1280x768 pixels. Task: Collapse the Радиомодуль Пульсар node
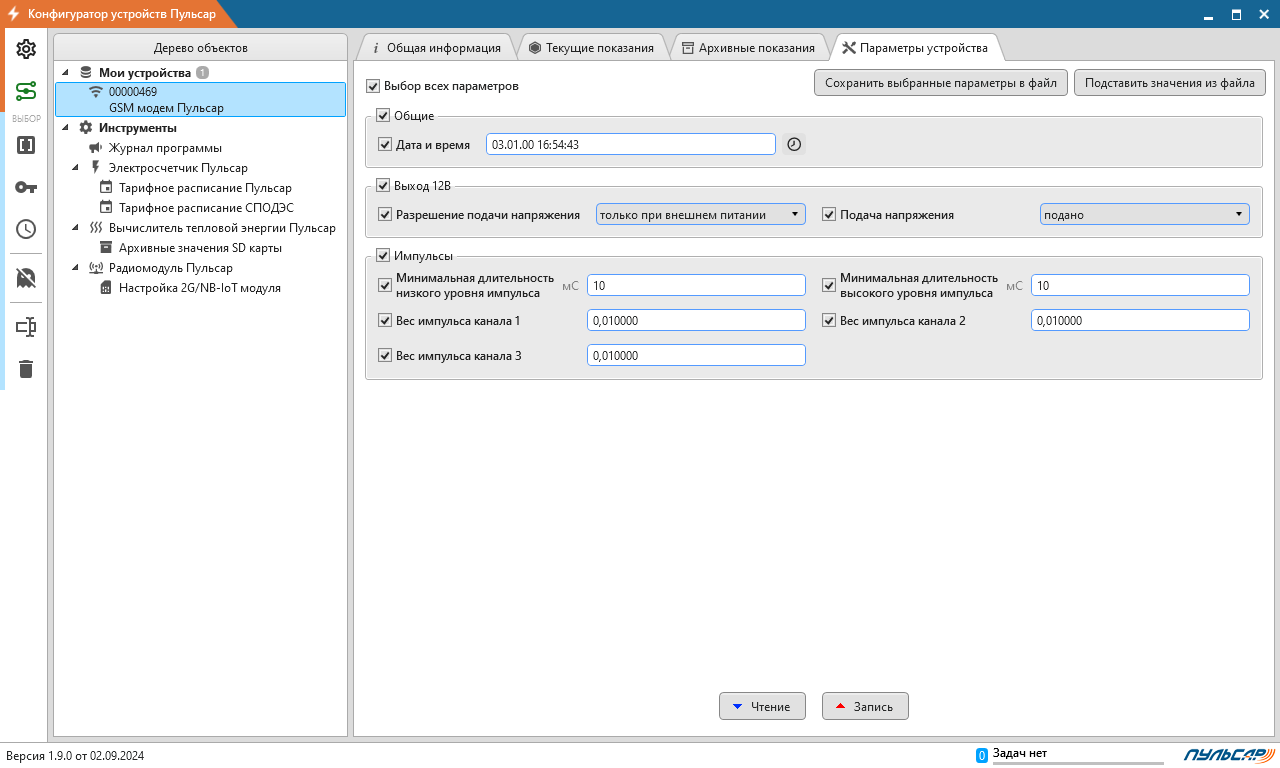[76, 268]
